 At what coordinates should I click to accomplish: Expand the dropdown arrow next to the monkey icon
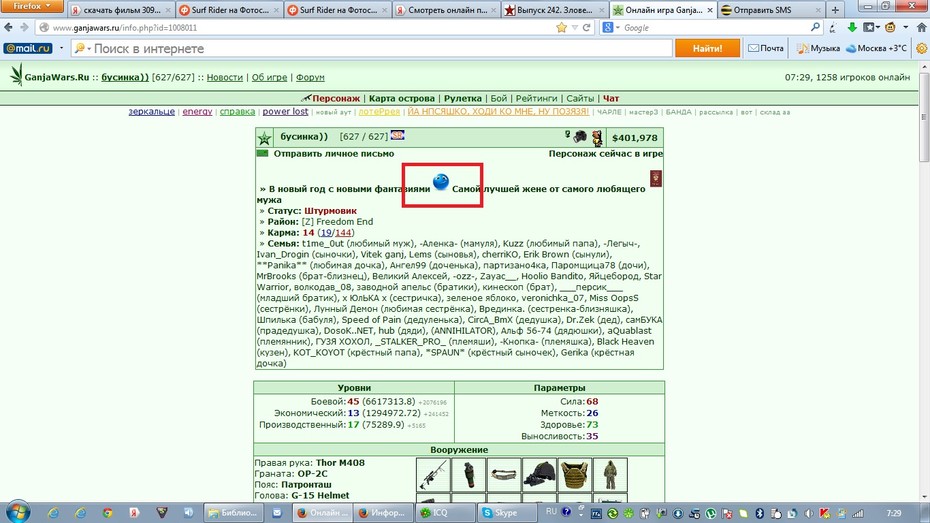906,27
